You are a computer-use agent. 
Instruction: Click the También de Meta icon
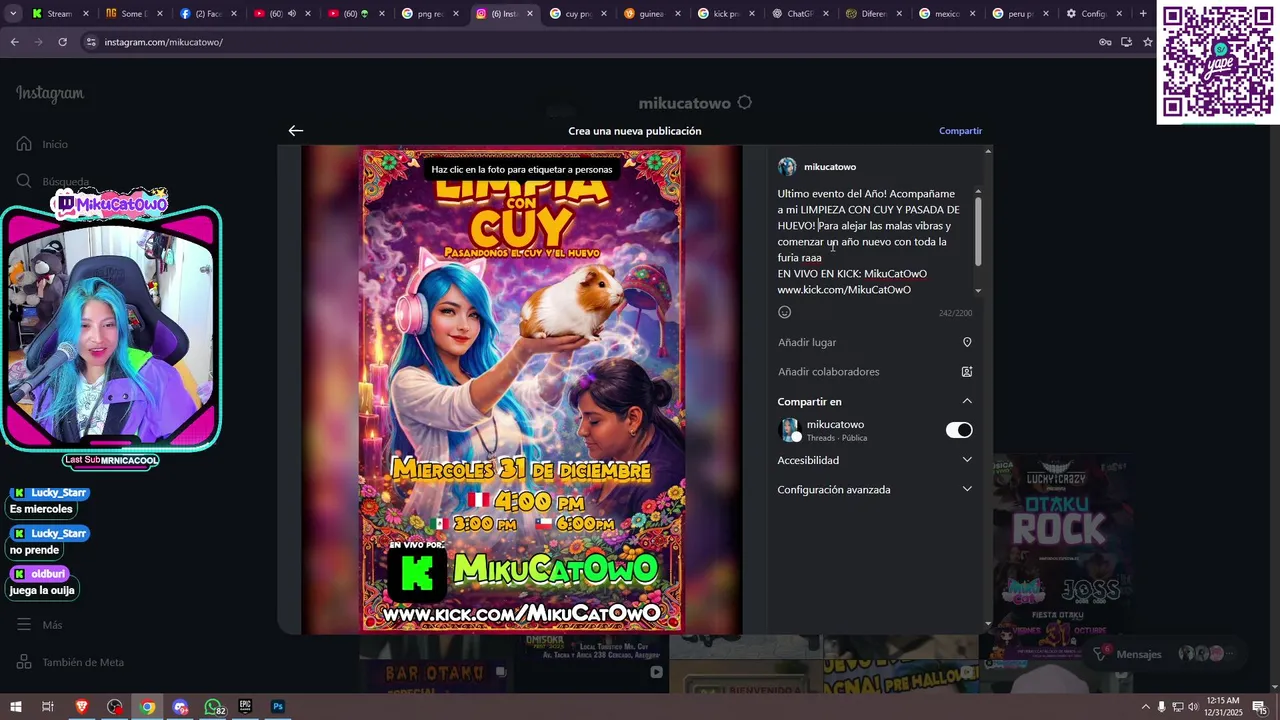click(24, 662)
